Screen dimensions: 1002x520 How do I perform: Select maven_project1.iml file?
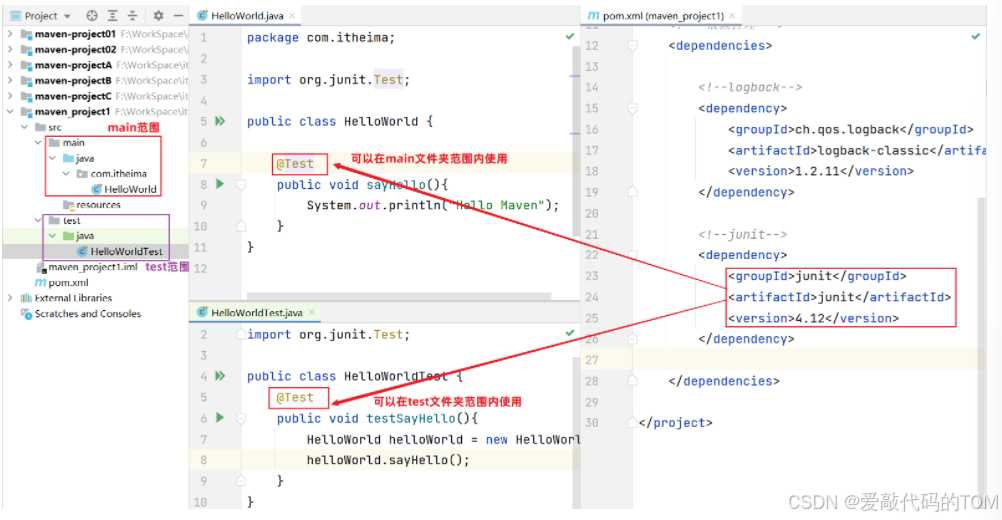coord(87,267)
